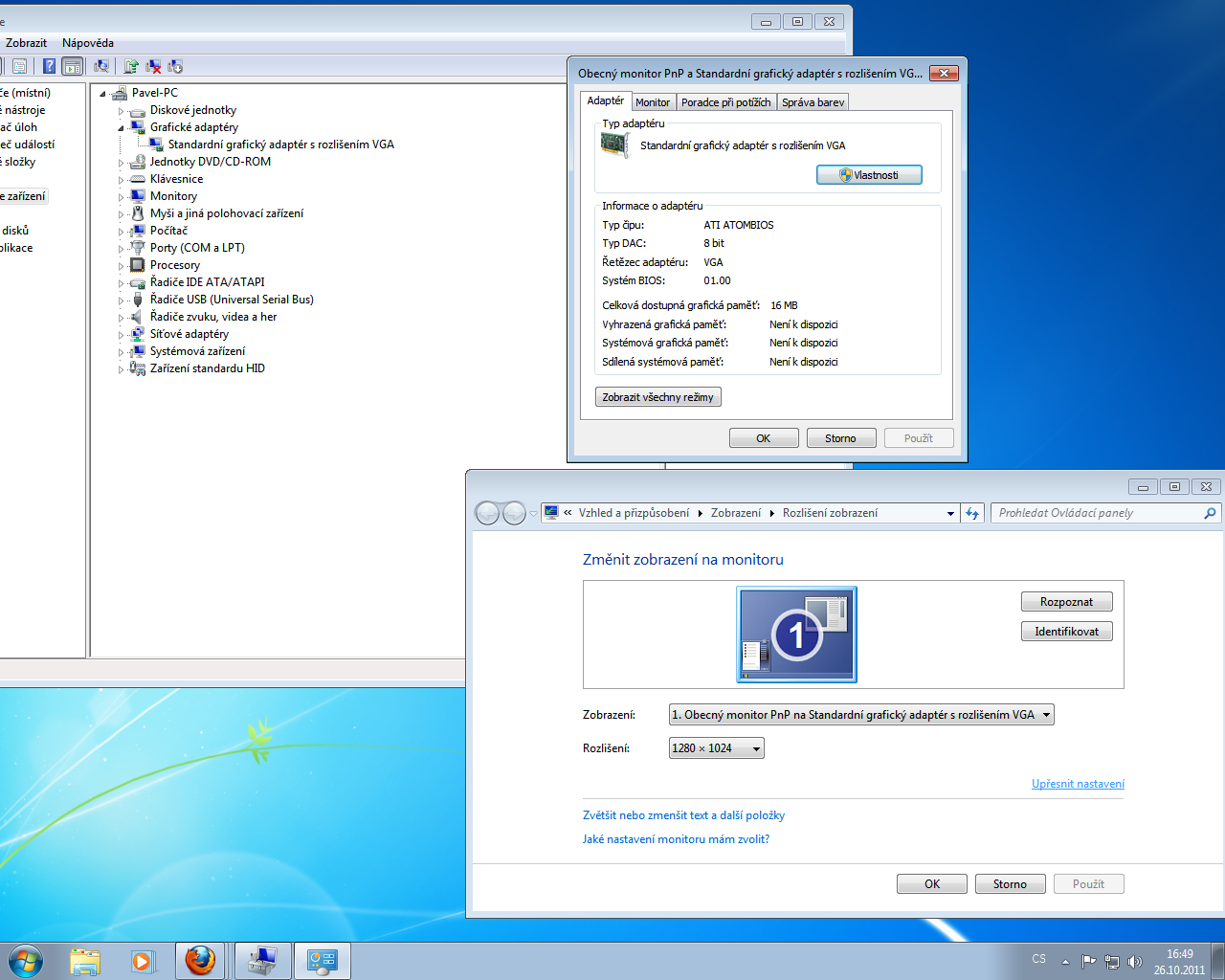Image resolution: width=1225 pixels, height=980 pixels.
Task: Expand the Diskové jednotky node
Action: tap(122, 111)
